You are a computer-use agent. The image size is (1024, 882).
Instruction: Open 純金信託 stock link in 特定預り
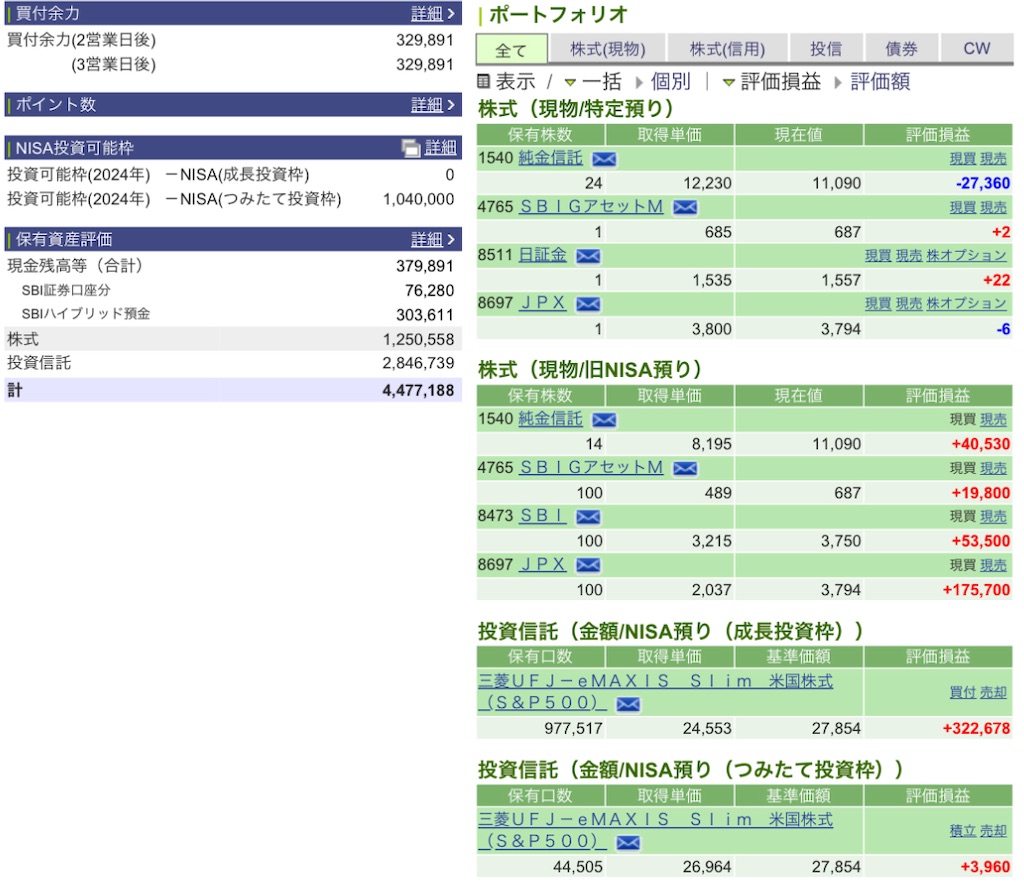click(x=550, y=158)
